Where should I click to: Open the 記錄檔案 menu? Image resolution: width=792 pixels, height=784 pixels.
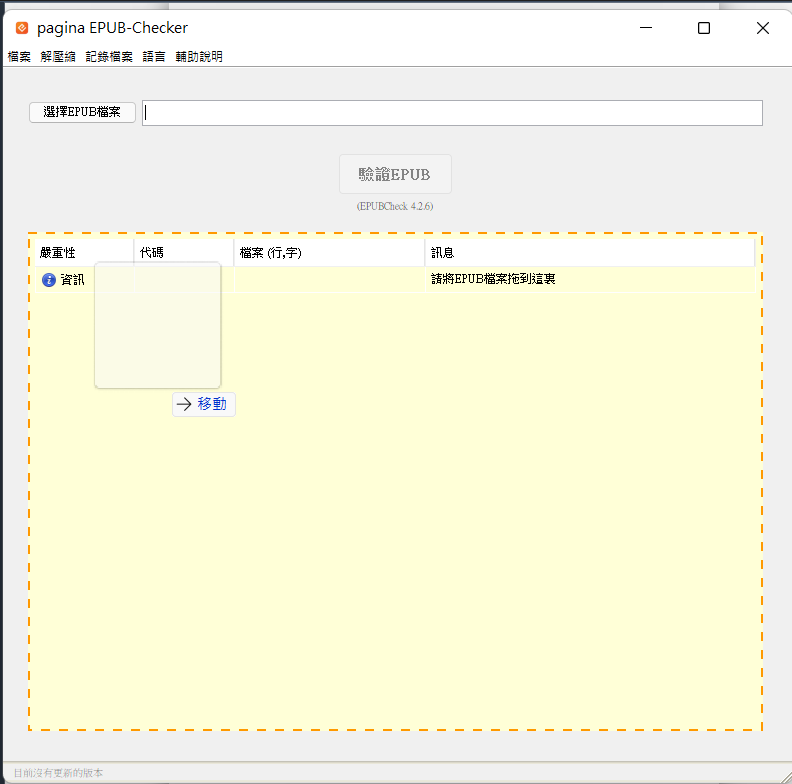pyautogui.click(x=109, y=57)
